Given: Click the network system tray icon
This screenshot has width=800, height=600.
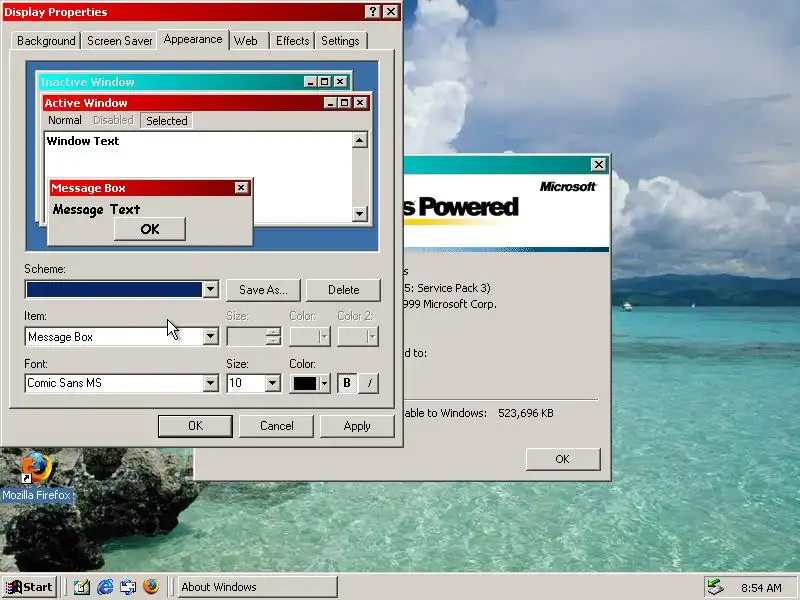Looking at the screenshot, I should click(x=715, y=587).
